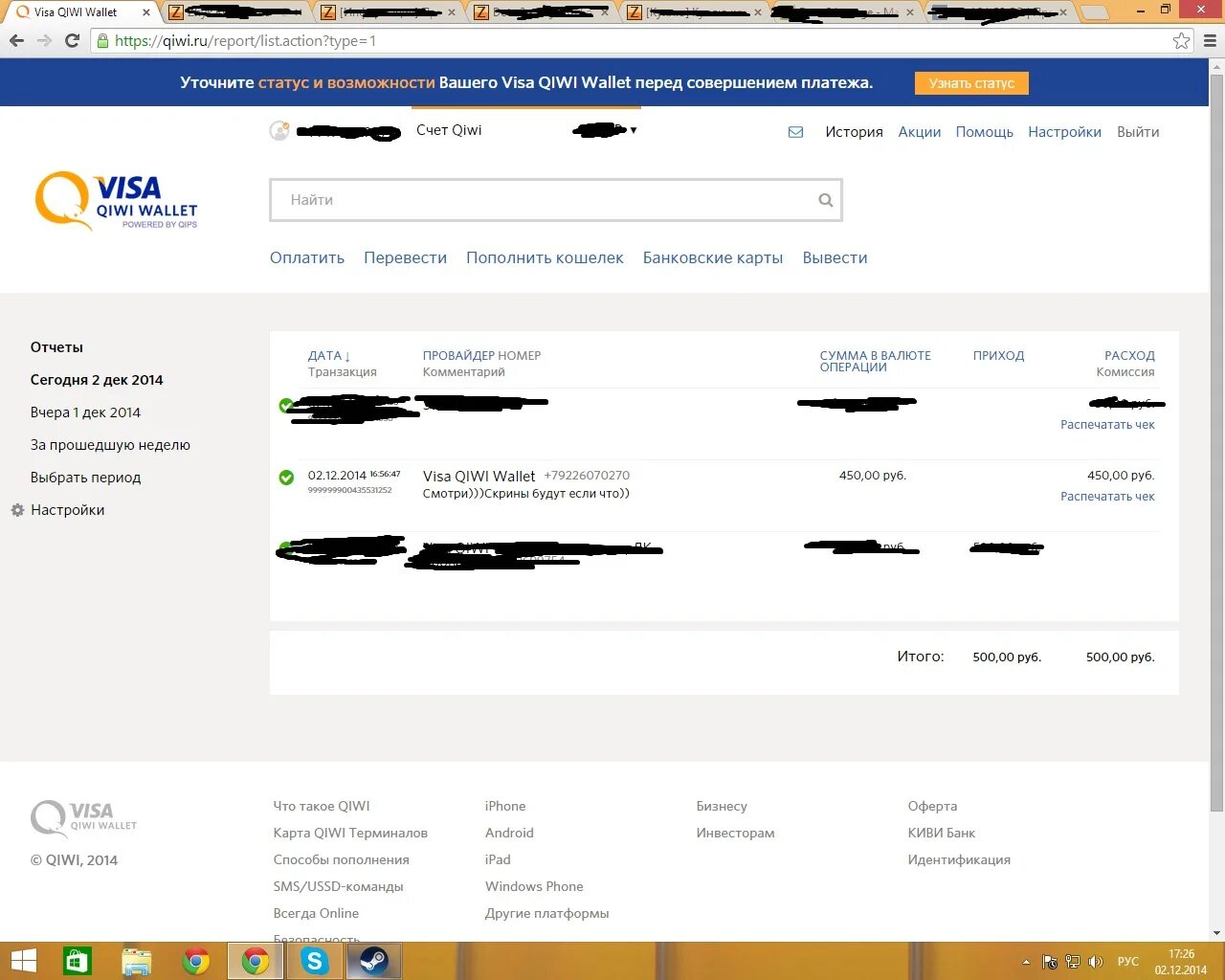Show hidden tray icons arrow
The image size is (1225, 980).
coord(1026,962)
